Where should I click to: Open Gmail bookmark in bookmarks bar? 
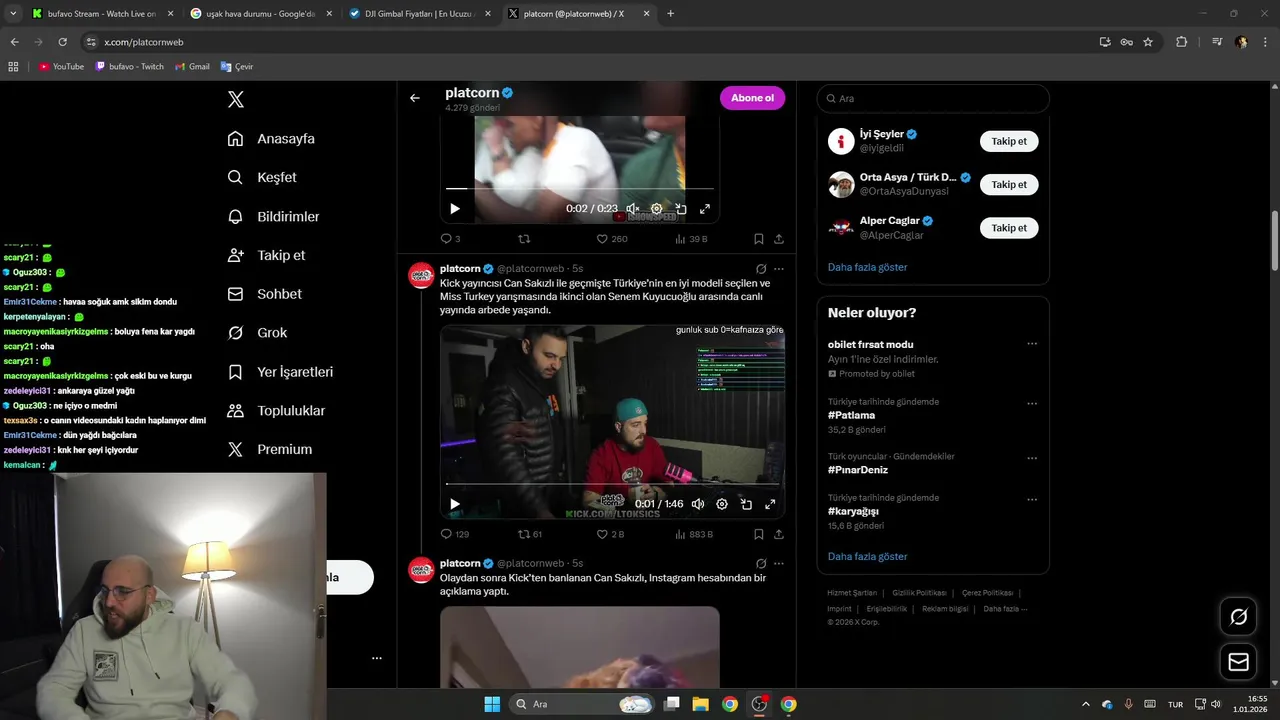(192, 66)
